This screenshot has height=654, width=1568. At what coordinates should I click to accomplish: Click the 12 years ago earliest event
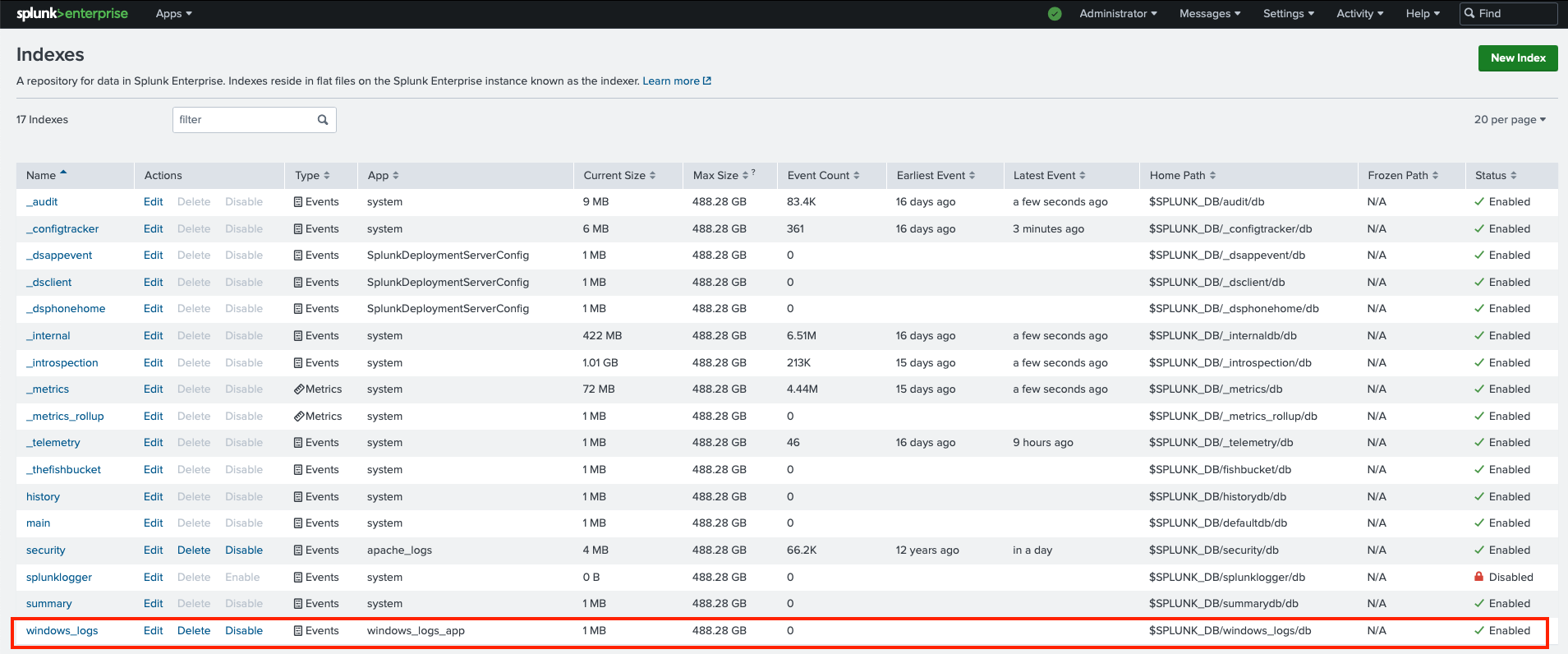tap(927, 550)
